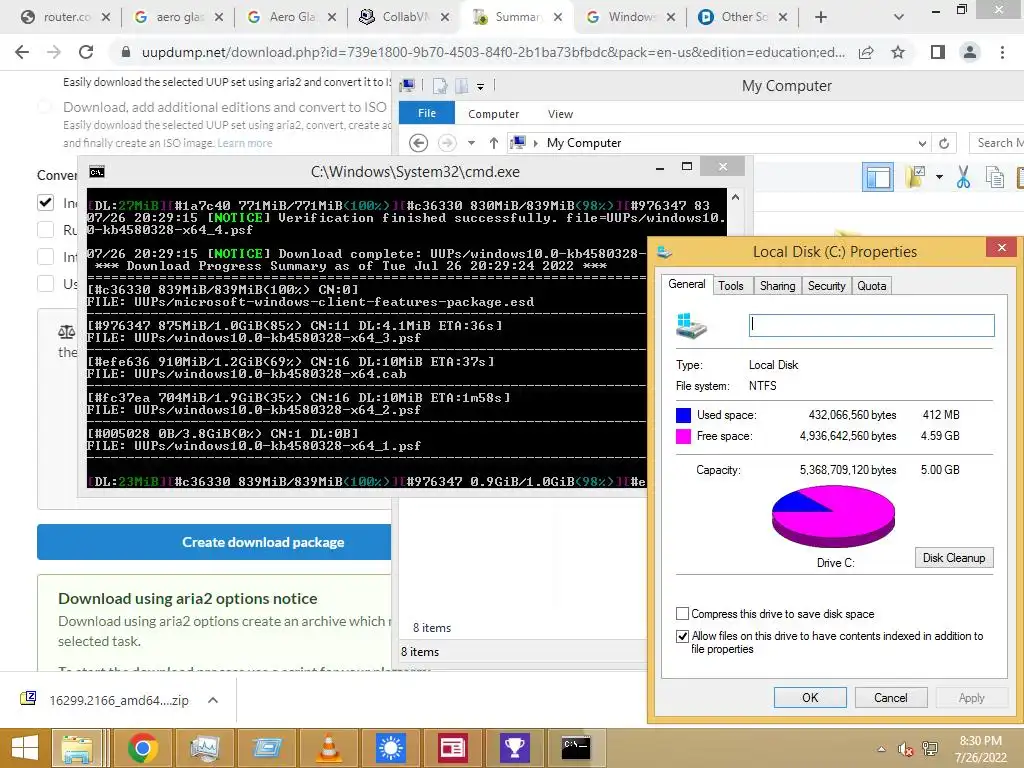Click the Learn more link
Screen dimensions: 1024x768
click(x=245, y=143)
